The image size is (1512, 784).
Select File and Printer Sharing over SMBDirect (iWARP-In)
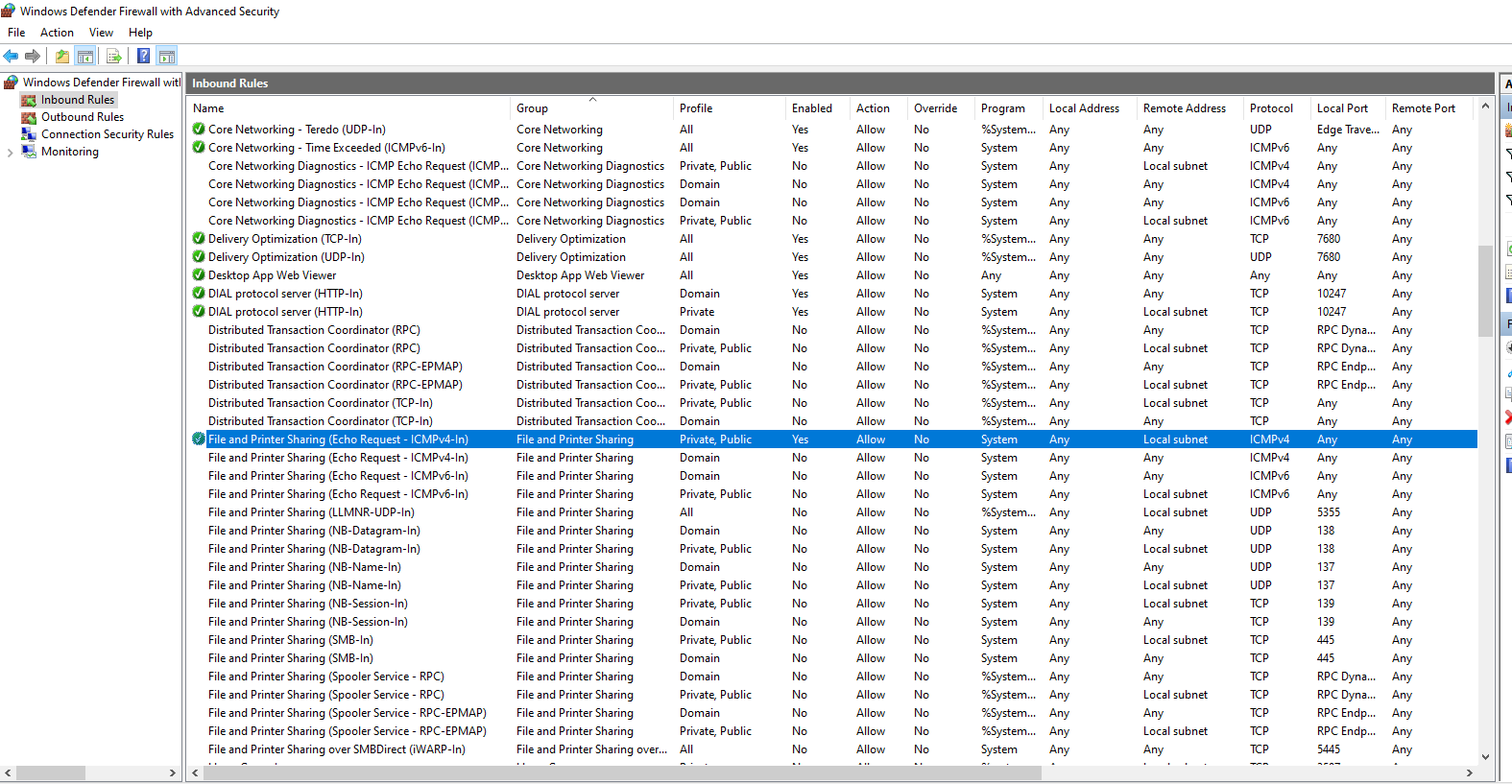(832, 748)
